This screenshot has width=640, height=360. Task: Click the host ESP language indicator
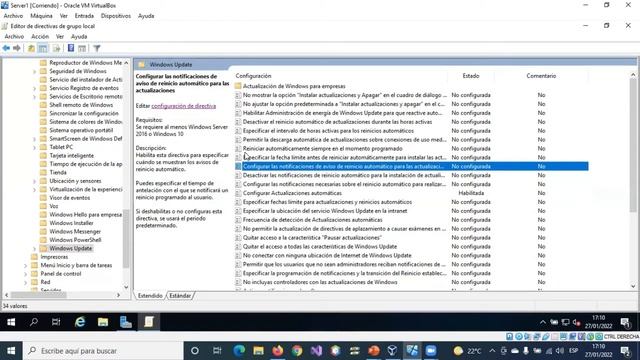[x=573, y=351]
